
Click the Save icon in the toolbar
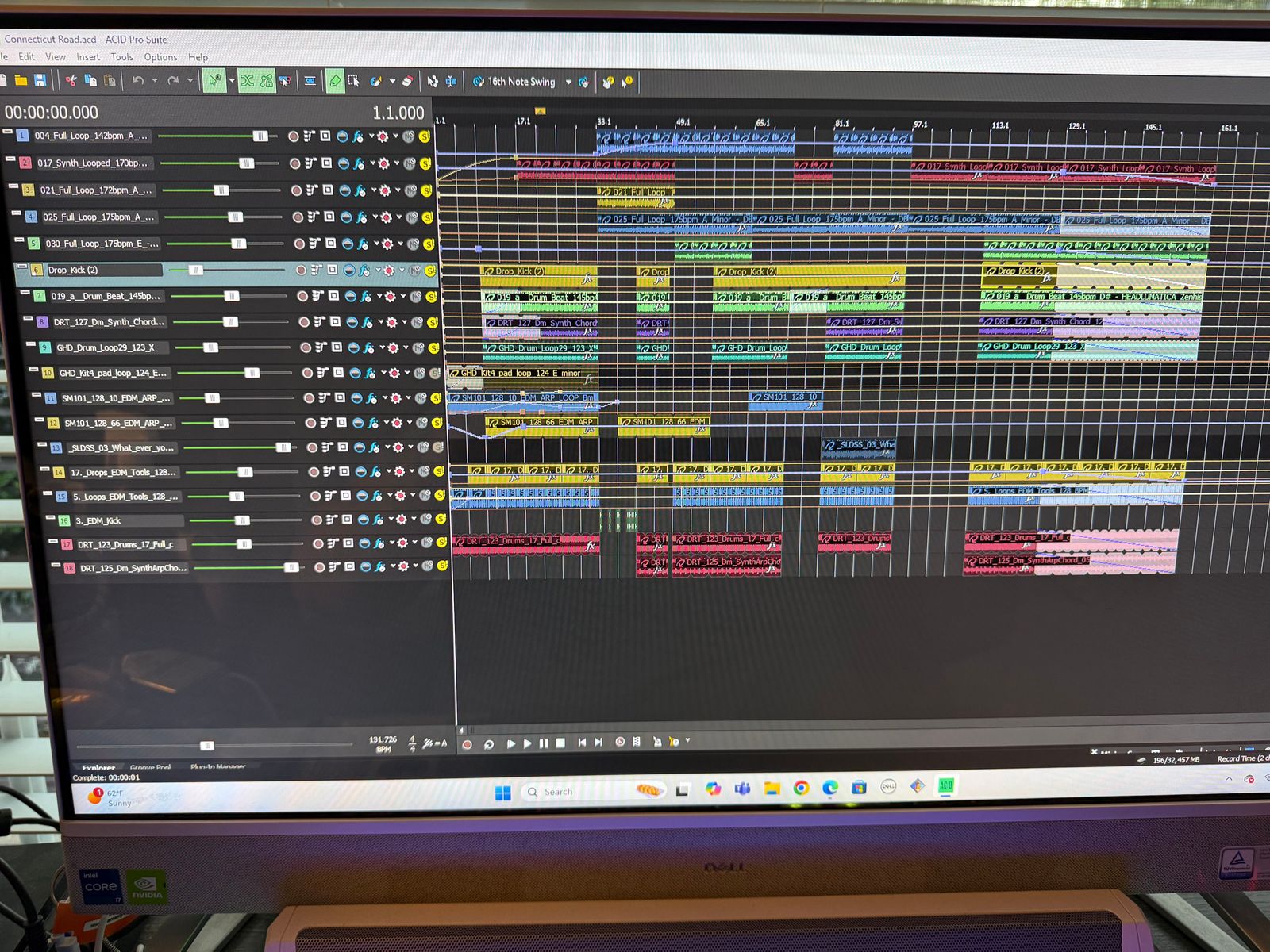click(x=40, y=80)
